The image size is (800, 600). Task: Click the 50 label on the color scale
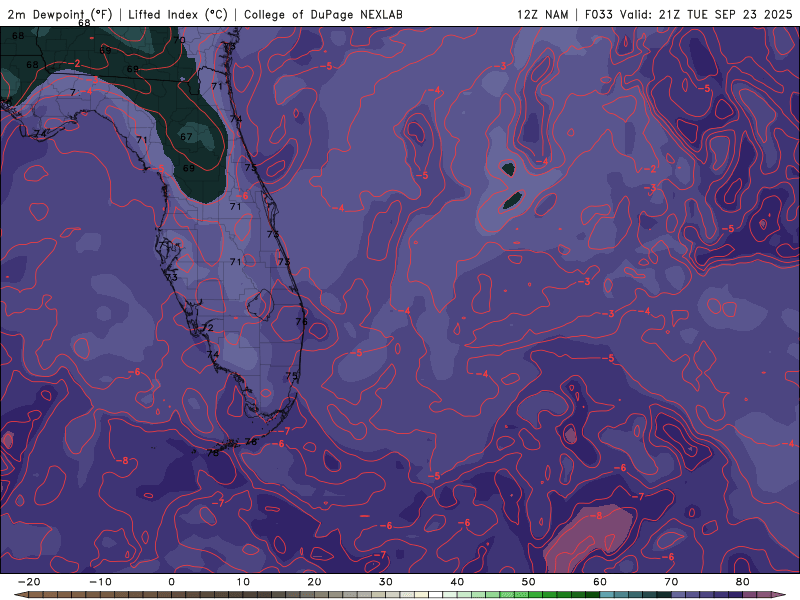pyautogui.click(x=529, y=582)
